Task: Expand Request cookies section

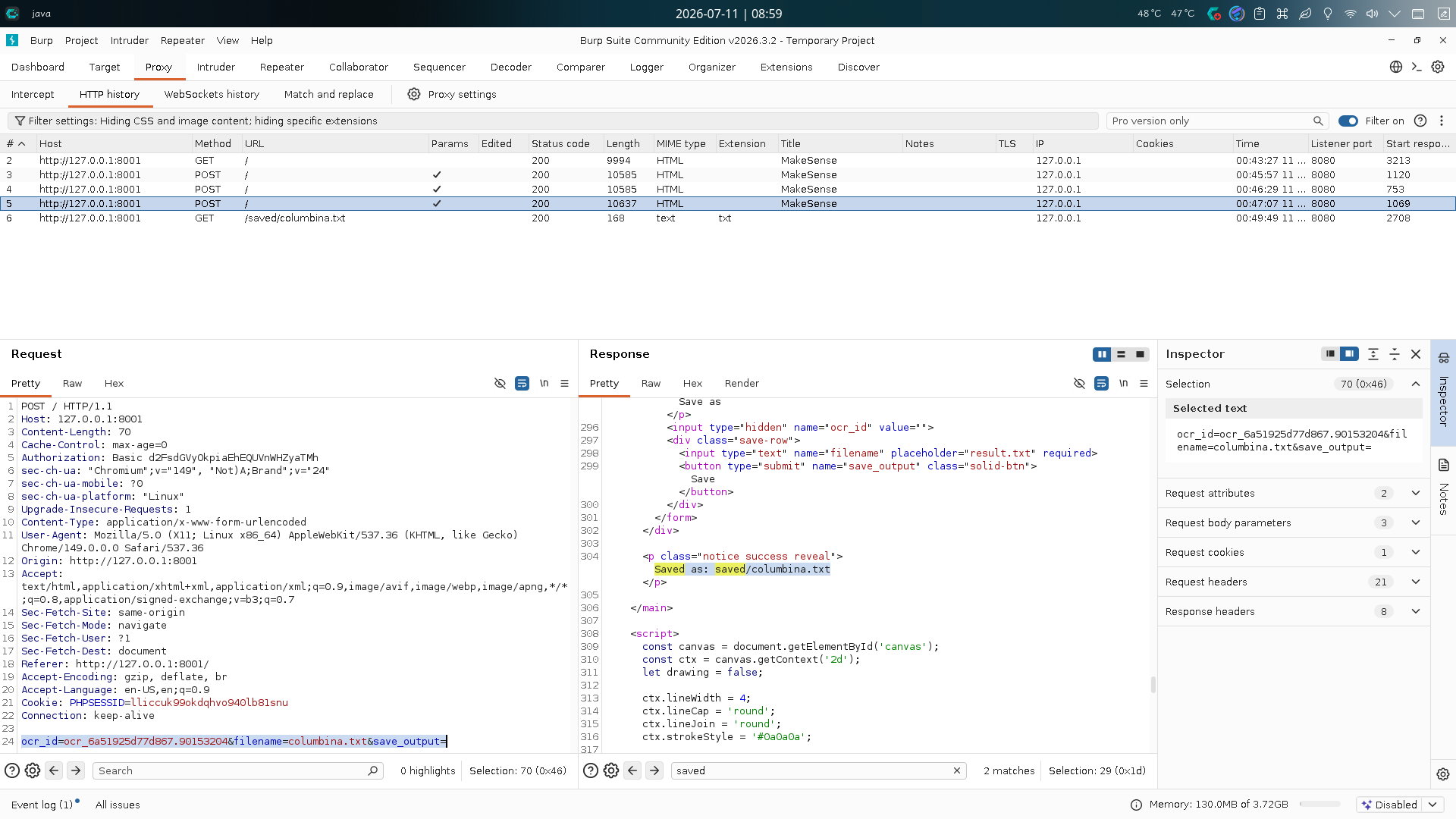Action: pos(1416,552)
